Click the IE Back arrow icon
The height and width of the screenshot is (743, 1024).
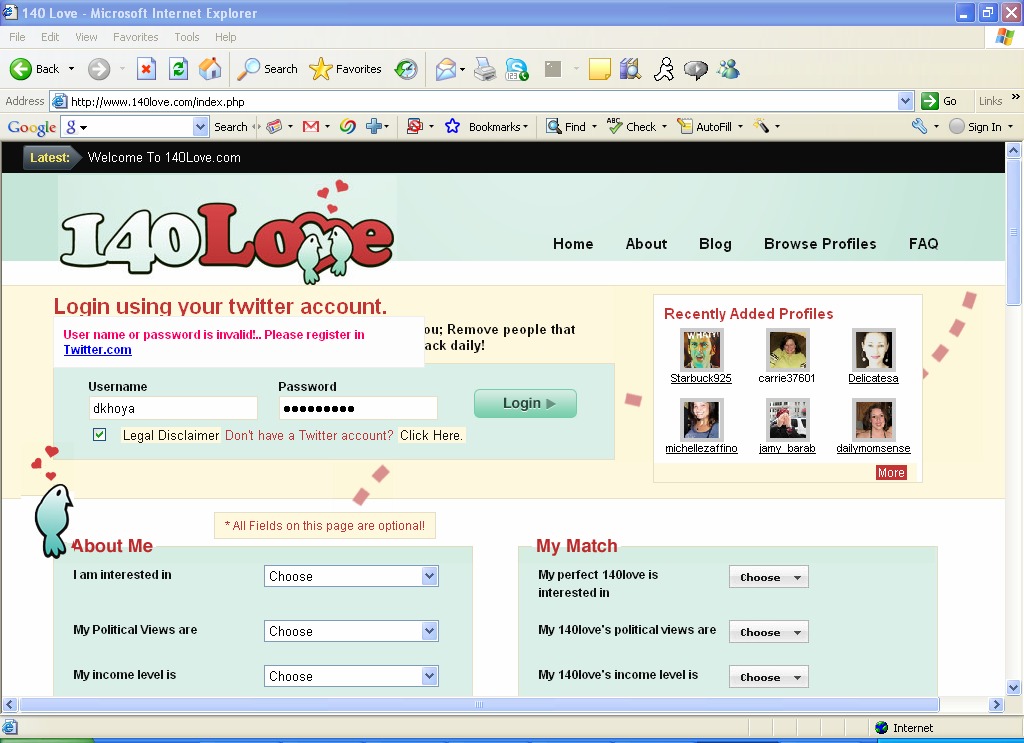[x=20, y=69]
